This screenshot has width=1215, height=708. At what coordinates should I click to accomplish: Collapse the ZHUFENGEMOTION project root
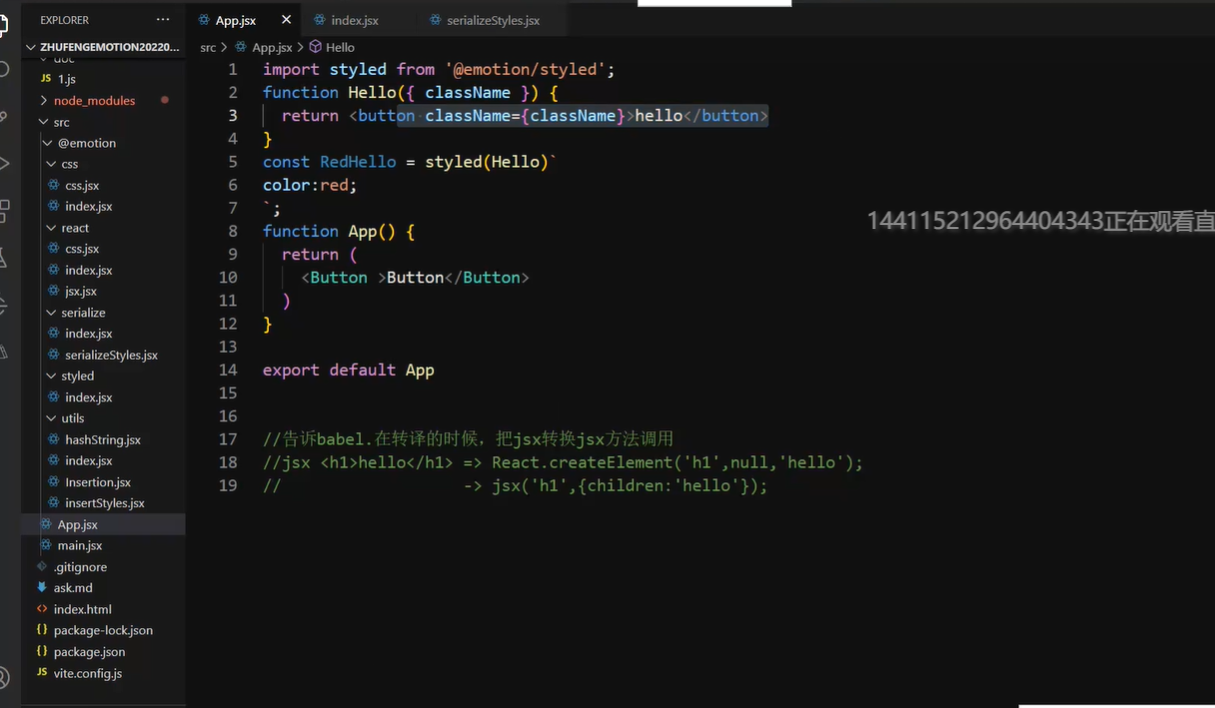click(x=108, y=47)
